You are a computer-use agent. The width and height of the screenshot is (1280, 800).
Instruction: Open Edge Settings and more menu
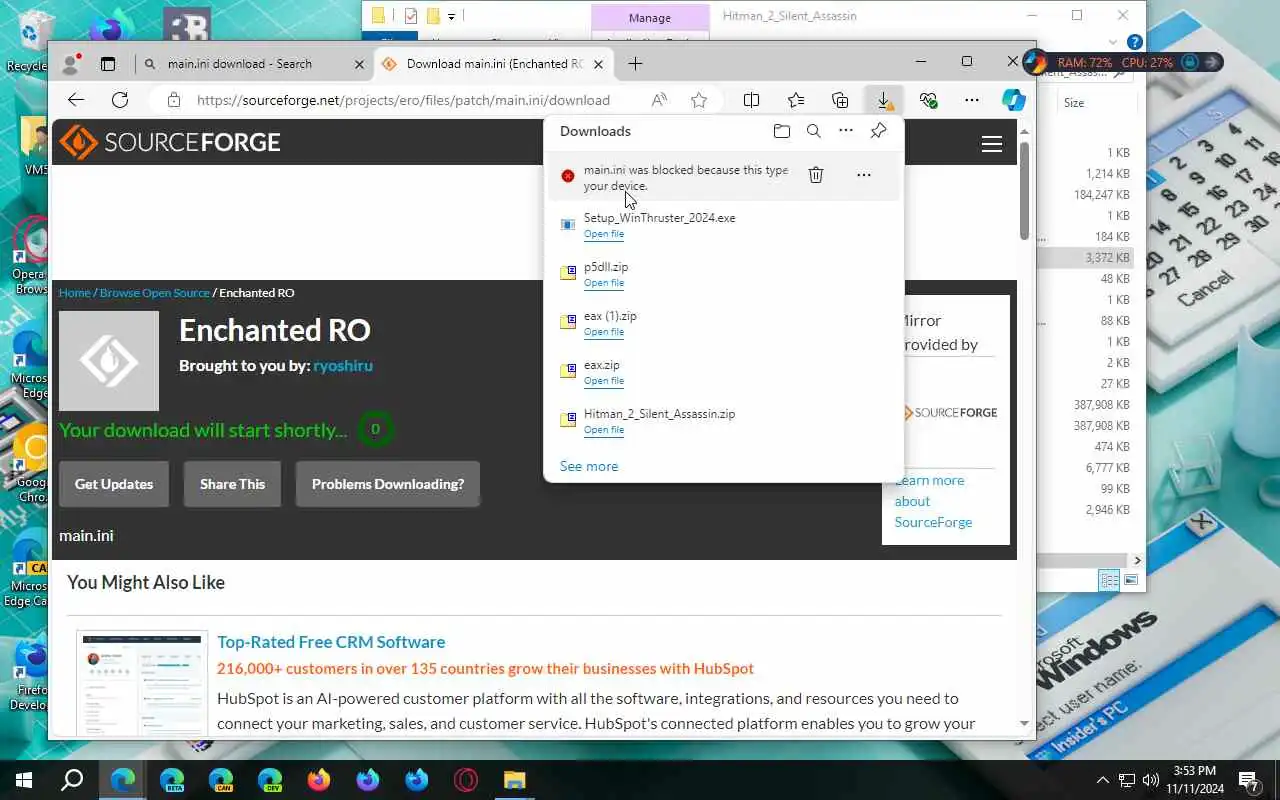pyautogui.click(x=972, y=100)
